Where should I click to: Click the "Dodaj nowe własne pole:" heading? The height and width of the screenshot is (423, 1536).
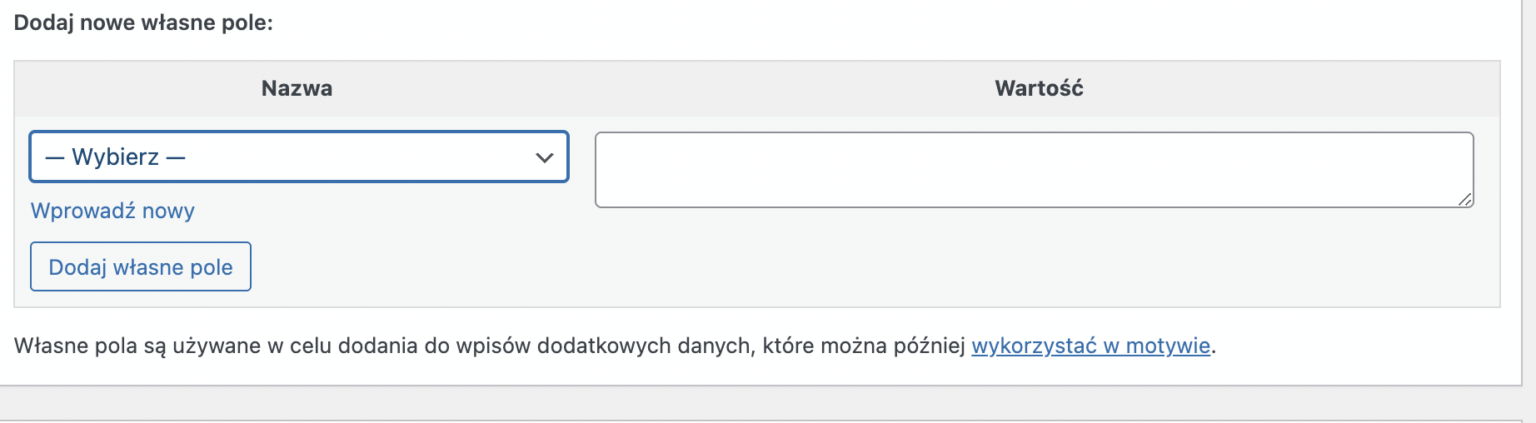[143, 22]
